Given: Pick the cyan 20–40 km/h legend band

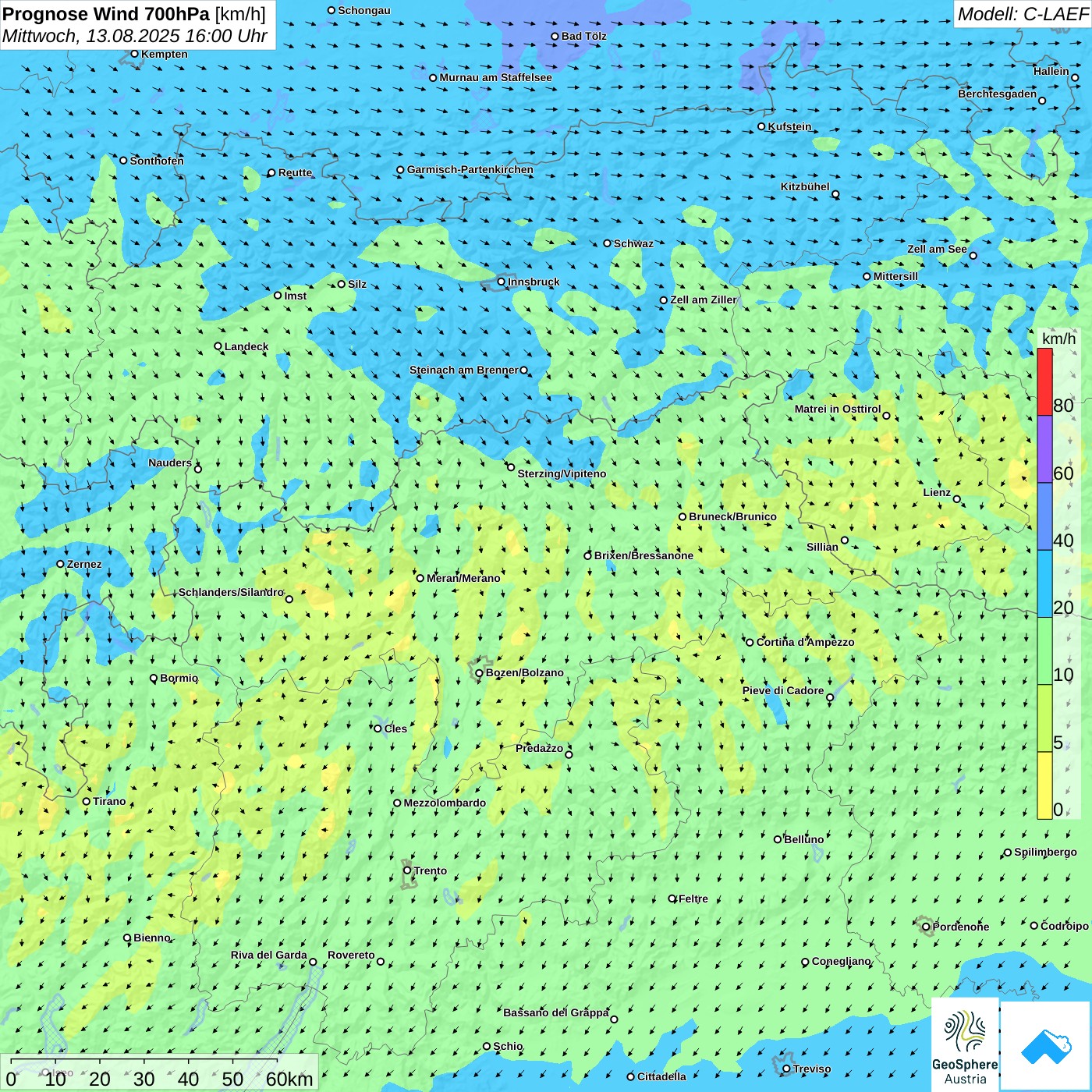Looking at the screenshot, I should pos(1044,584).
